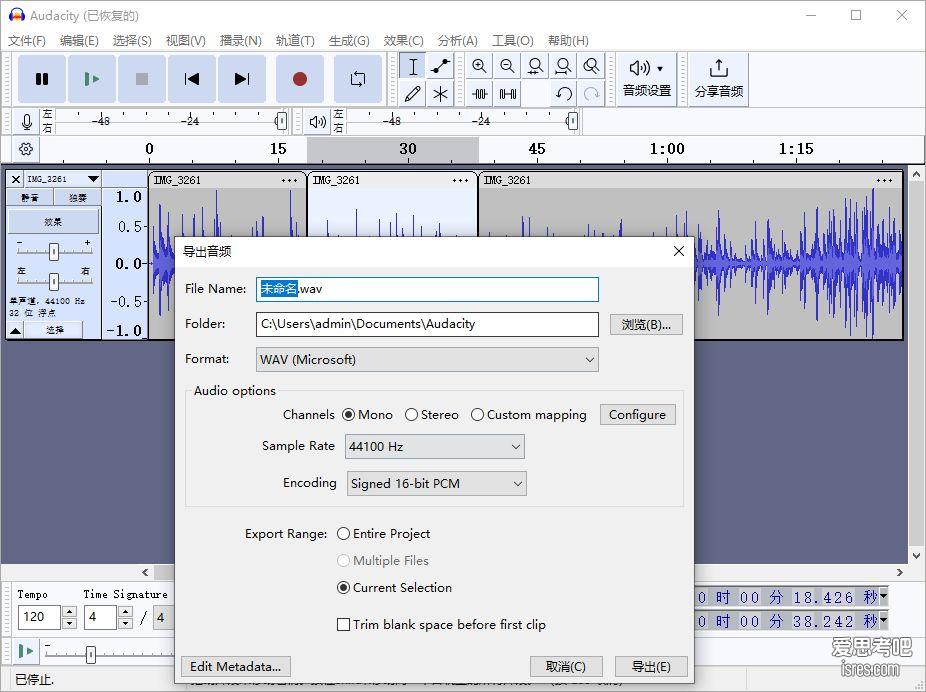This screenshot has width=926, height=692.
Task: Click the Zoom In magnifier
Action: tap(479, 66)
